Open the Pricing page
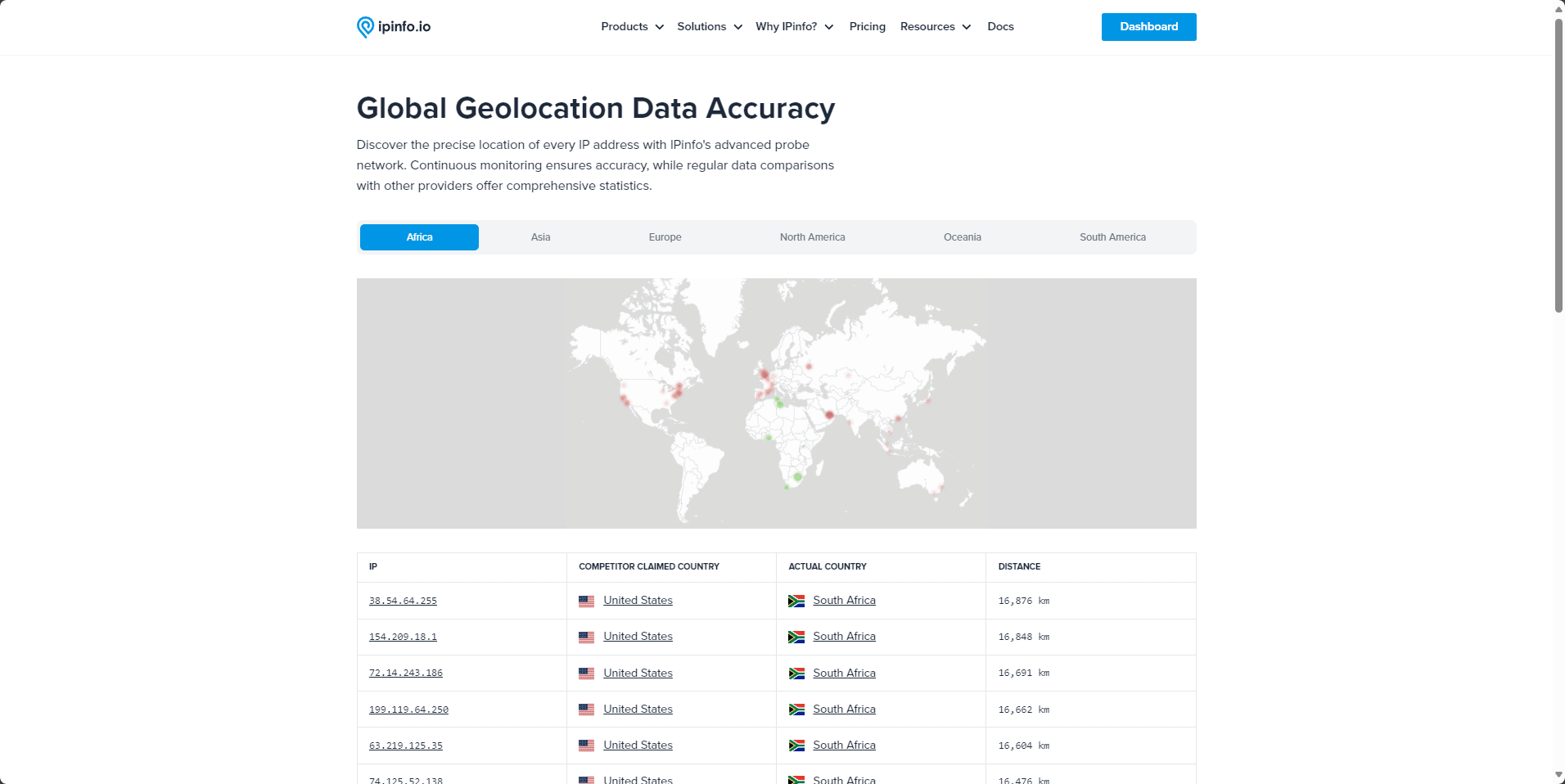The image size is (1565, 784). coord(867,26)
